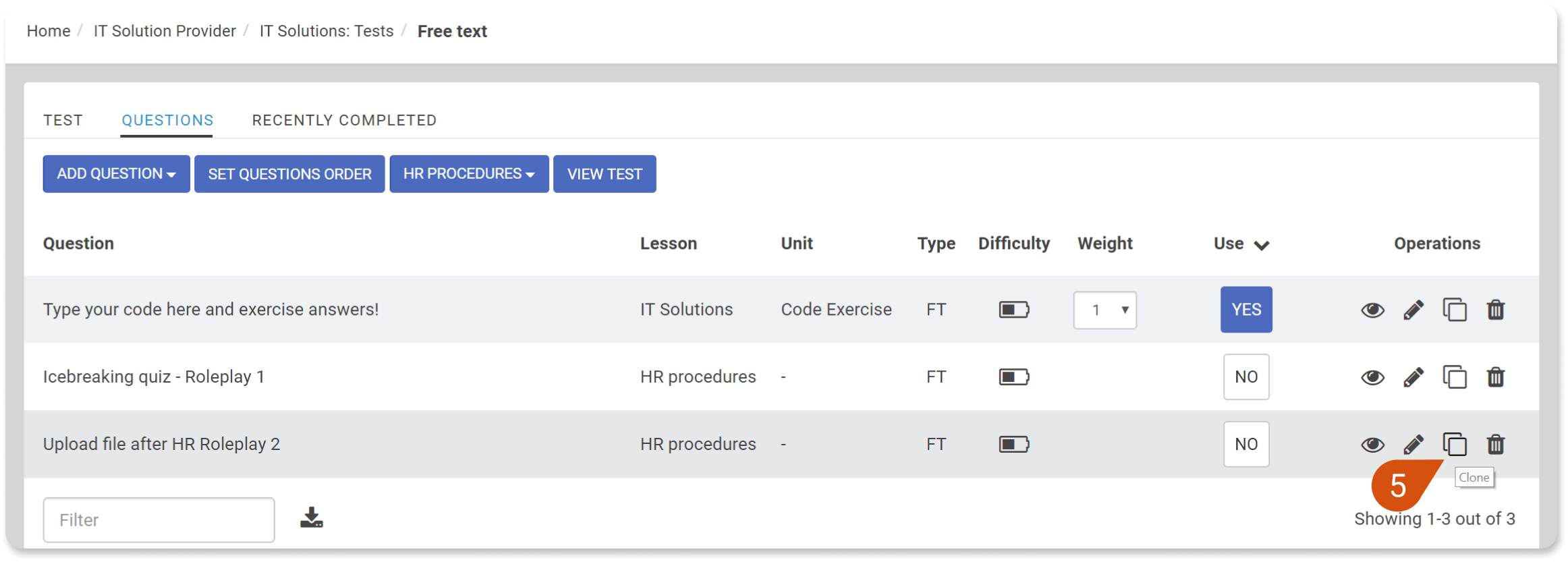The height and width of the screenshot is (562, 1568).
Task: Click difficulty icon for Upload file row
Action: 1014,444
